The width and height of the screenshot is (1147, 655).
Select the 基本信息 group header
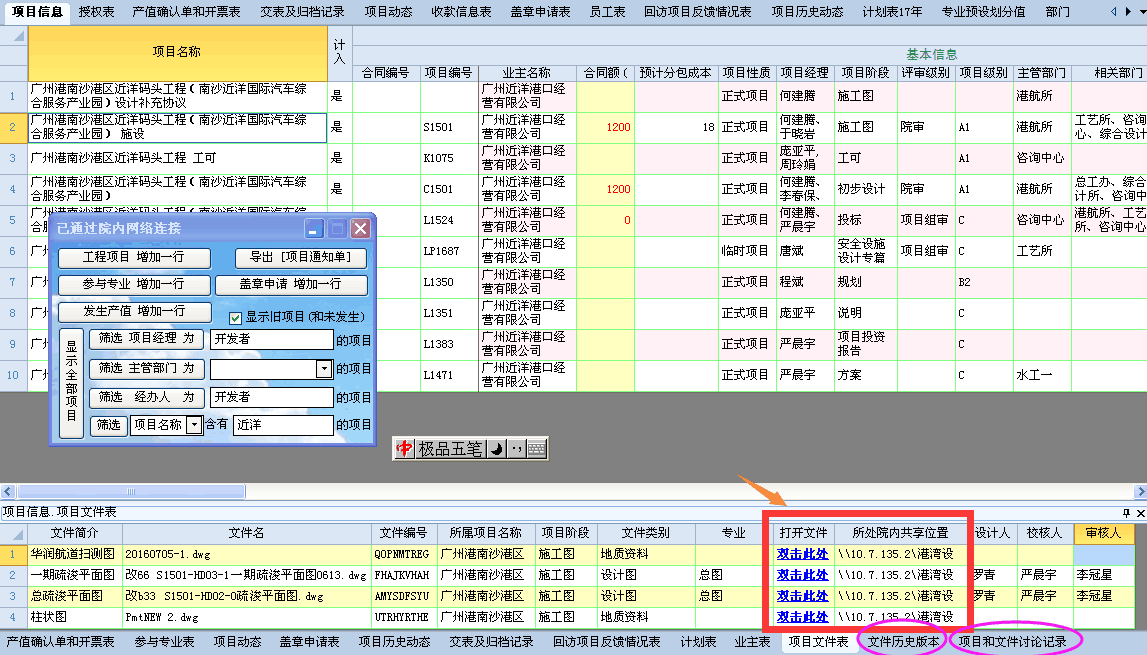click(x=931, y=55)
